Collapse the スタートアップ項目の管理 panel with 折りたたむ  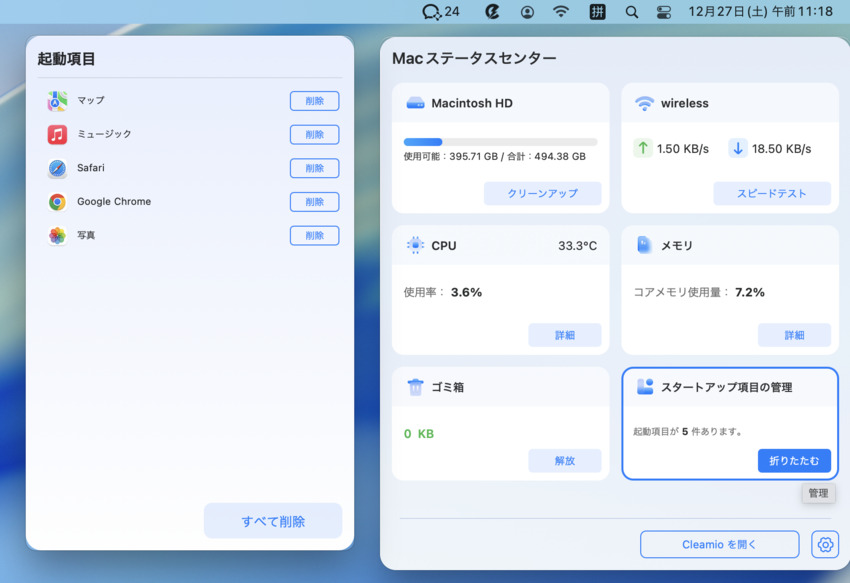(794, 460)
